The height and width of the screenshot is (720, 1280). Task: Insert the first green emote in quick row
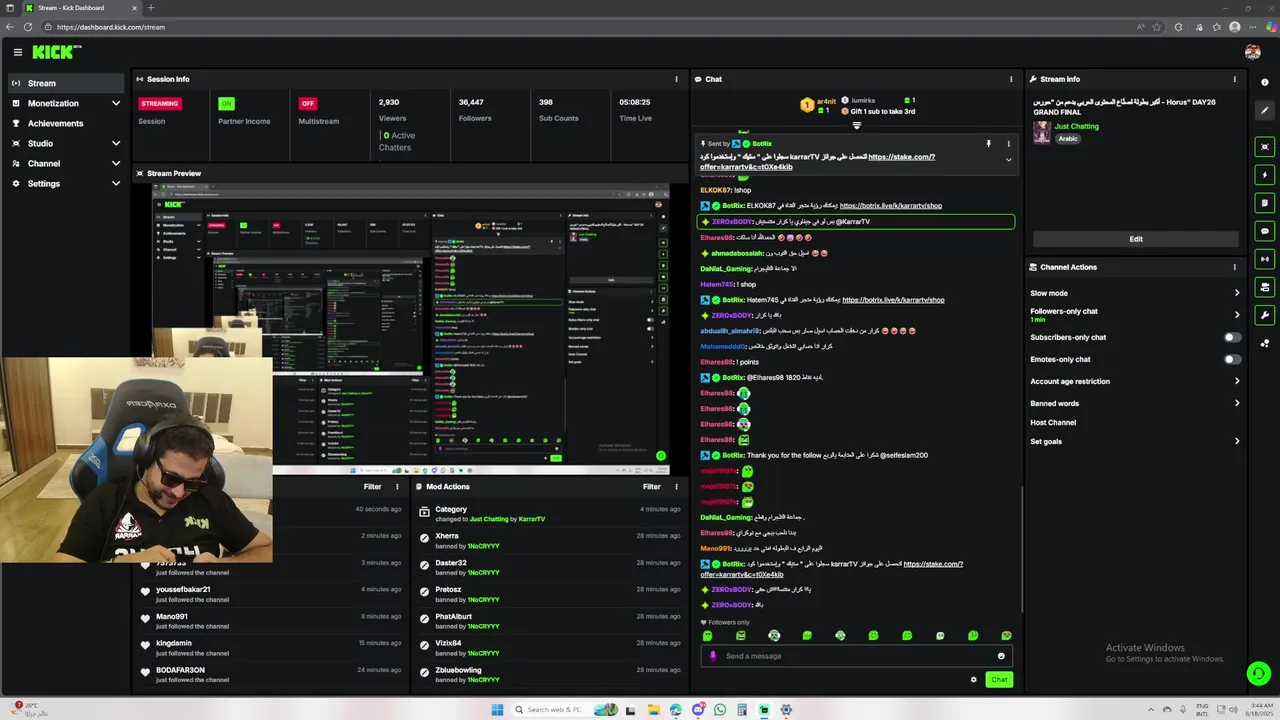pyautogui.click(x=708, y=636)
